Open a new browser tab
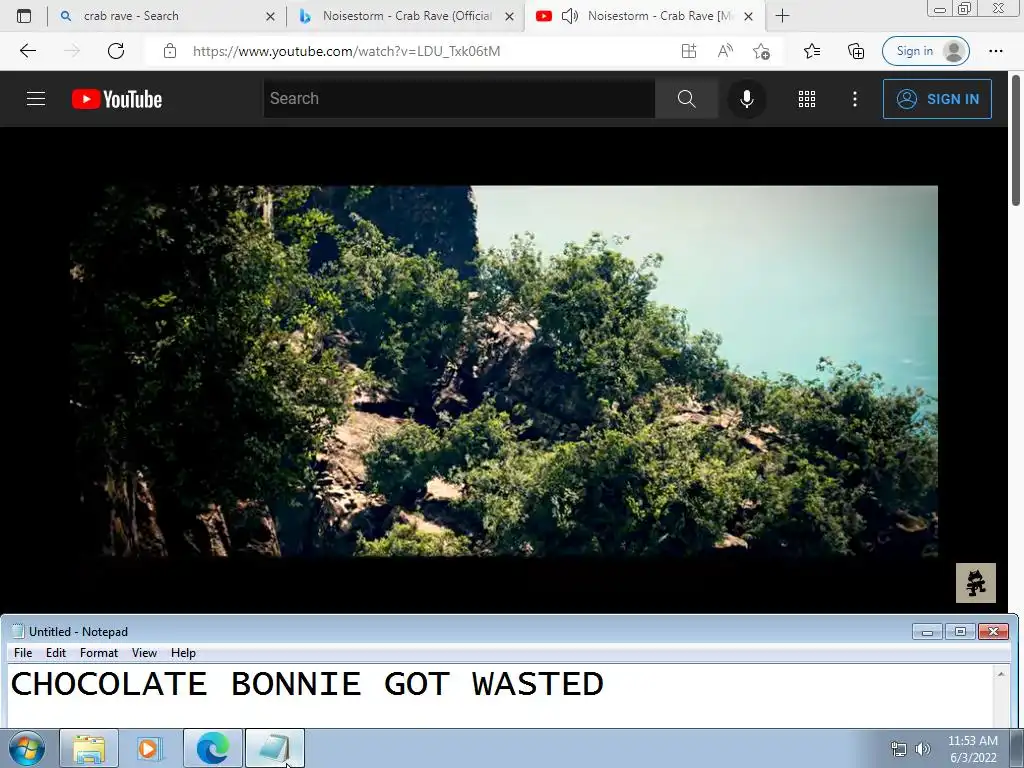Viewport: 1024px width, 768px height. coord(782,16)
